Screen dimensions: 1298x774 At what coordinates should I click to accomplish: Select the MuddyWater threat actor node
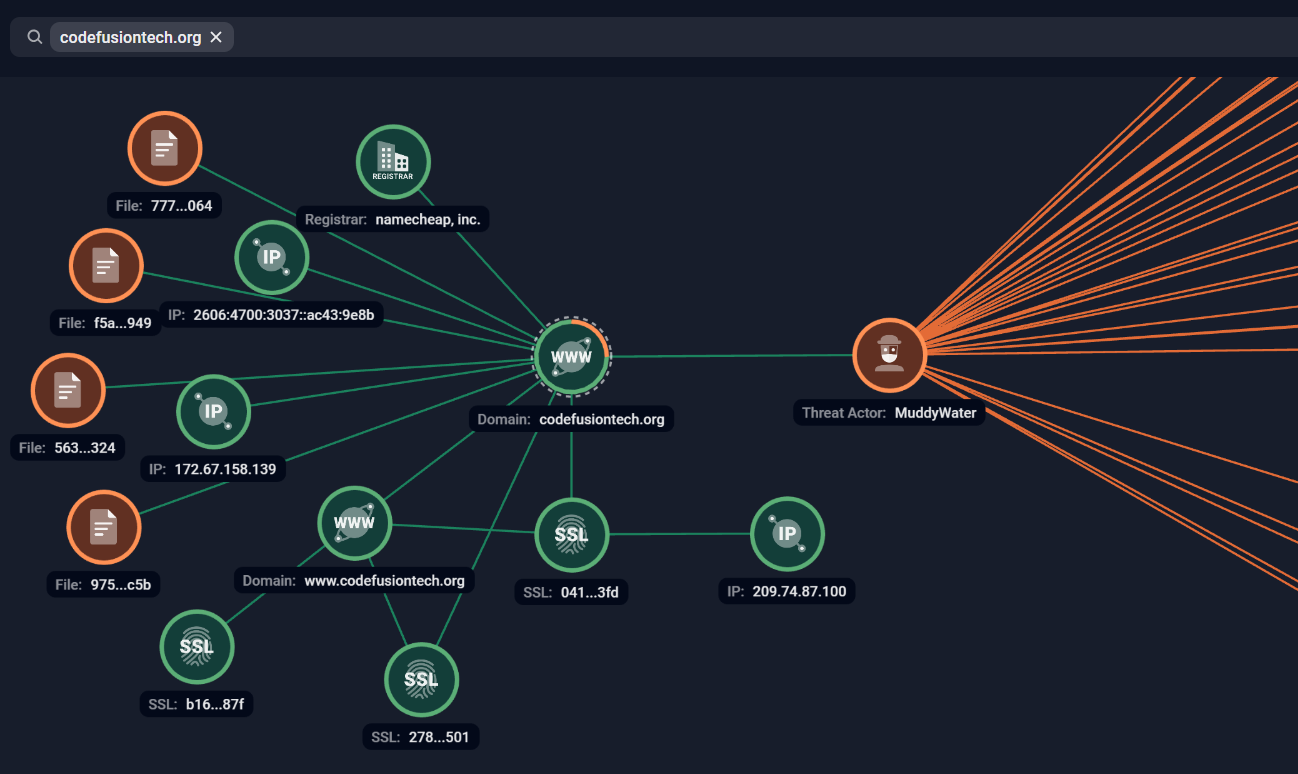pyautogui.click(x=889, y=354)
